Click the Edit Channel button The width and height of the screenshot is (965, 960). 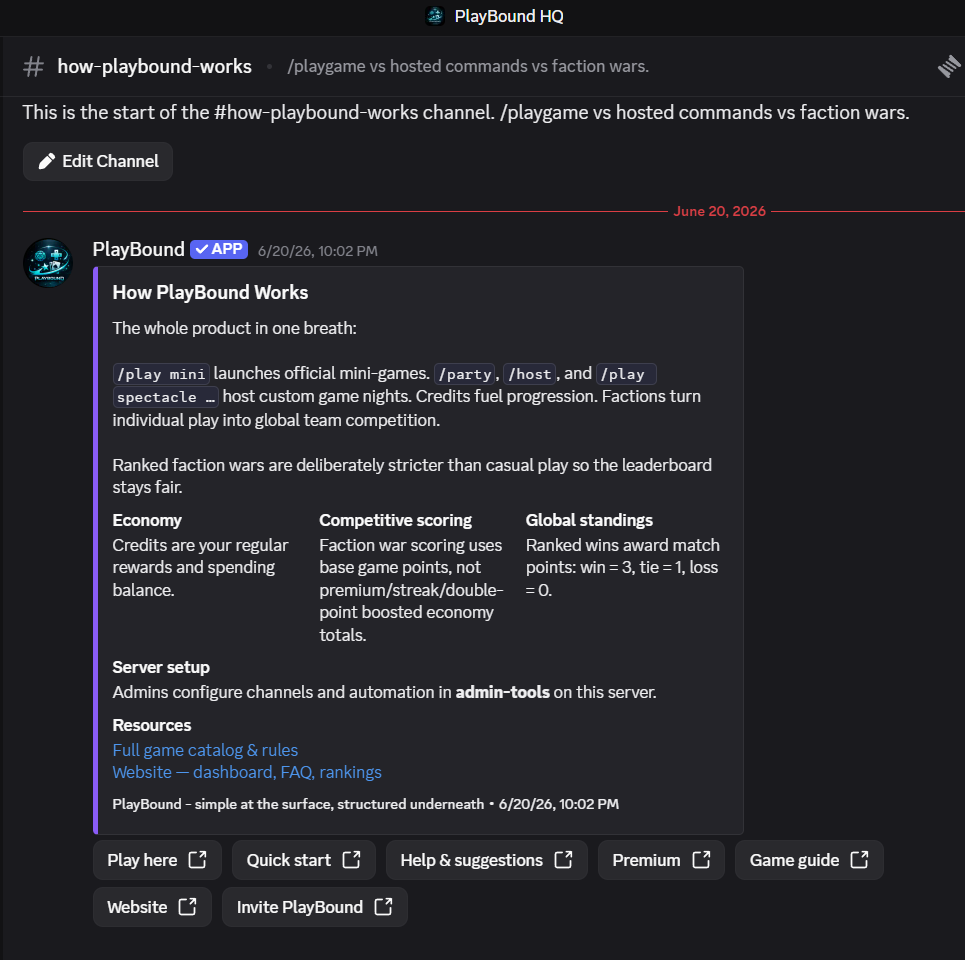[98, 161]
